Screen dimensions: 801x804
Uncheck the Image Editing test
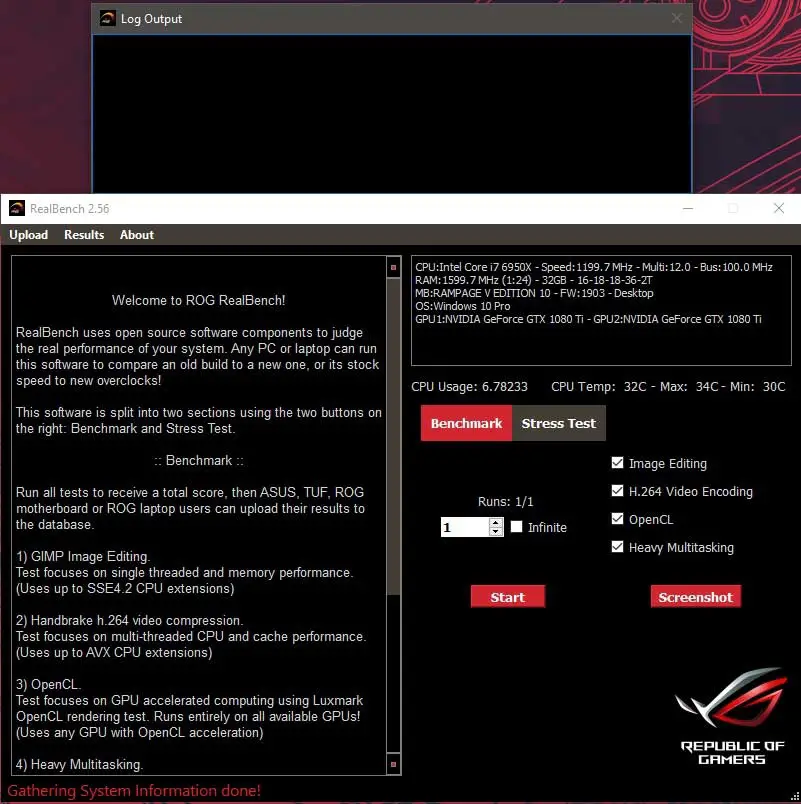pos(617,463)
